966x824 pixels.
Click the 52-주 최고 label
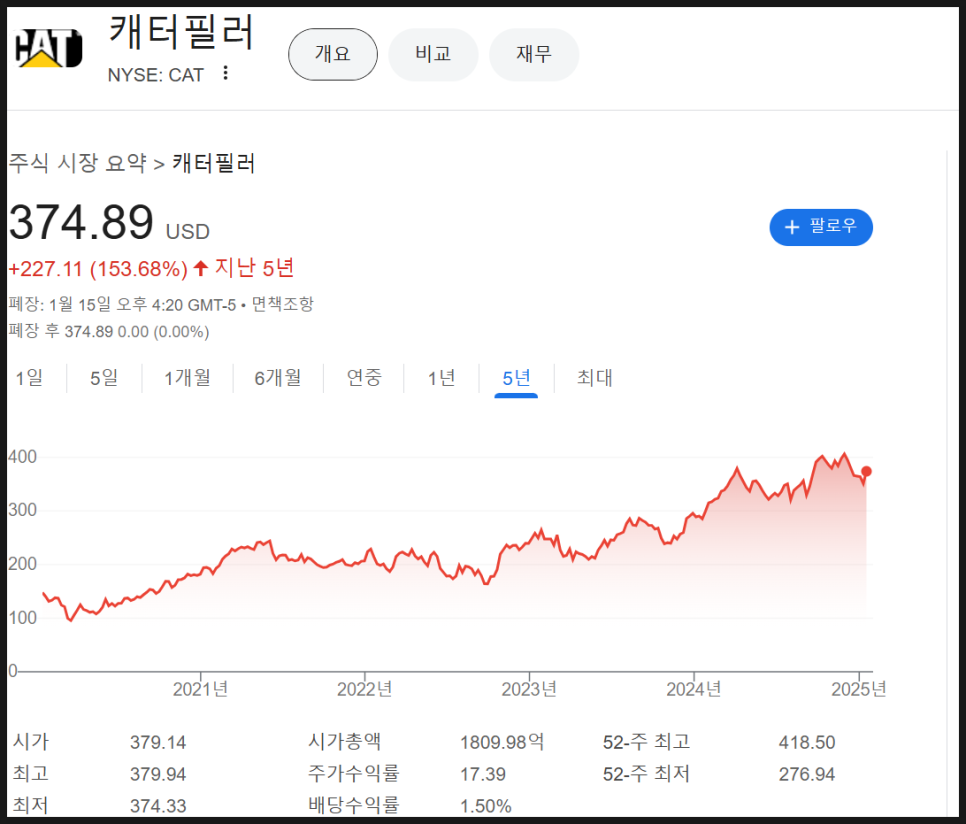[x=646, y=742]
